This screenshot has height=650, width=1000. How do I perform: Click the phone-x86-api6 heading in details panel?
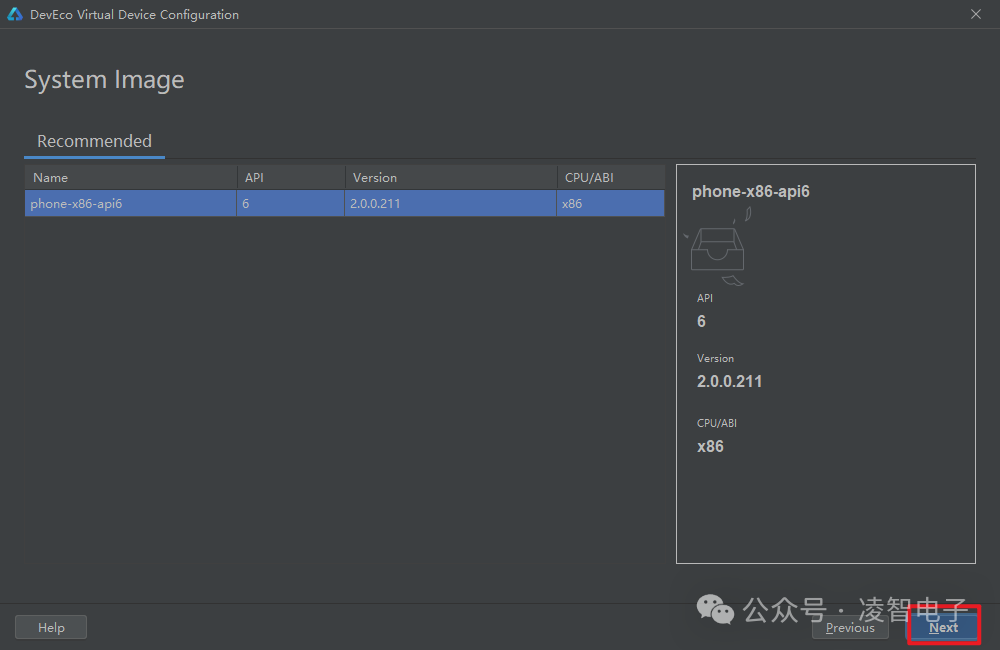click(x=751, y=191)
